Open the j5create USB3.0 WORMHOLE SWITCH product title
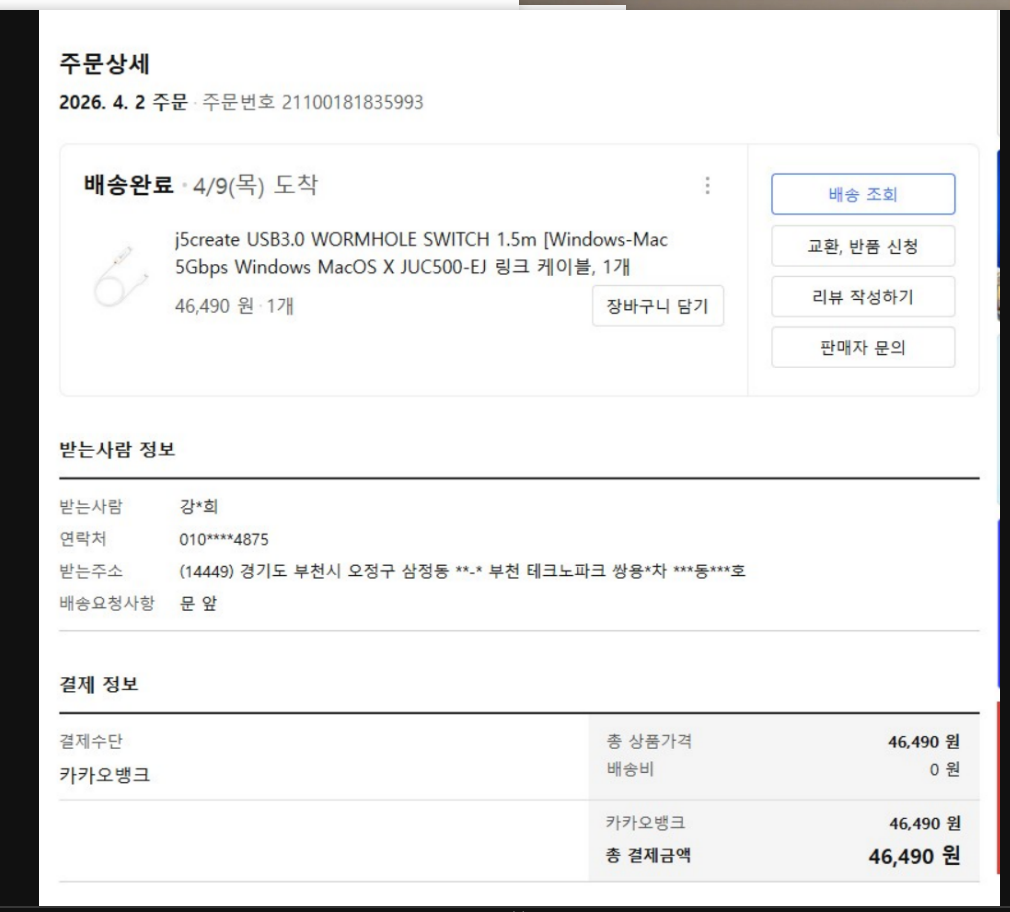Image resolution: width=1010 pixels, height=912 pixels. tap(421, 252)
